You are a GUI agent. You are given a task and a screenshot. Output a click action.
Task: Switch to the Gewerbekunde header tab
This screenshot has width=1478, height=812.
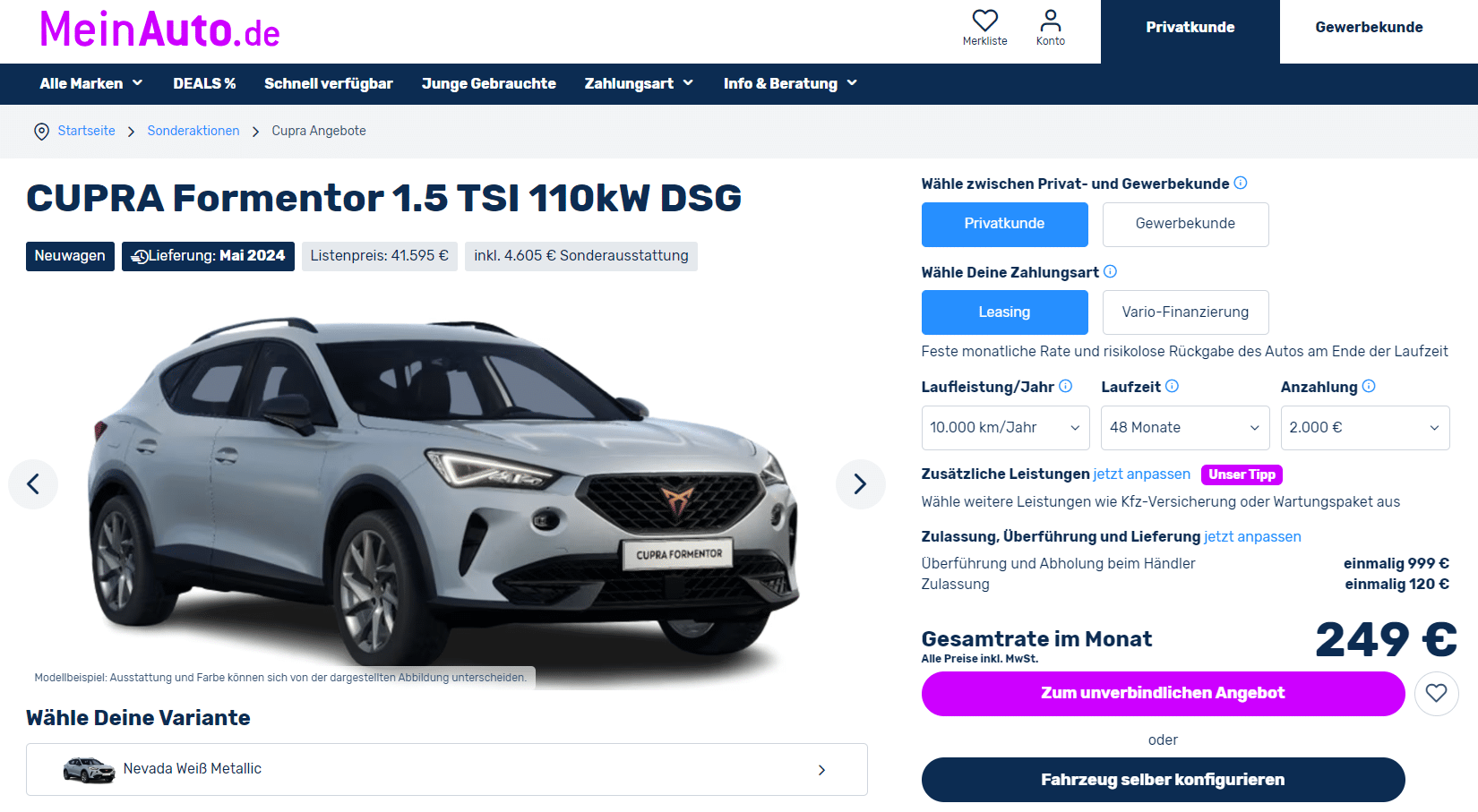click(x=1369, y=28)
